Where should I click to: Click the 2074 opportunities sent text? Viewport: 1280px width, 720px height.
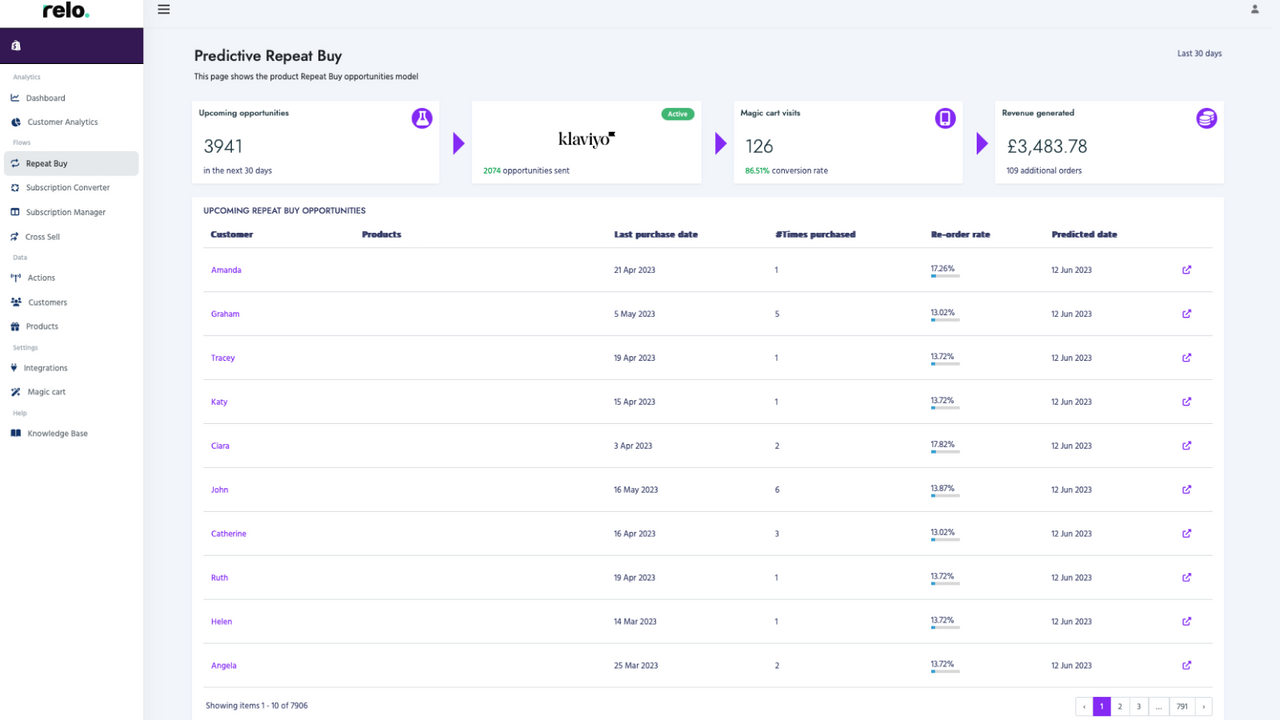click(526, 171)
